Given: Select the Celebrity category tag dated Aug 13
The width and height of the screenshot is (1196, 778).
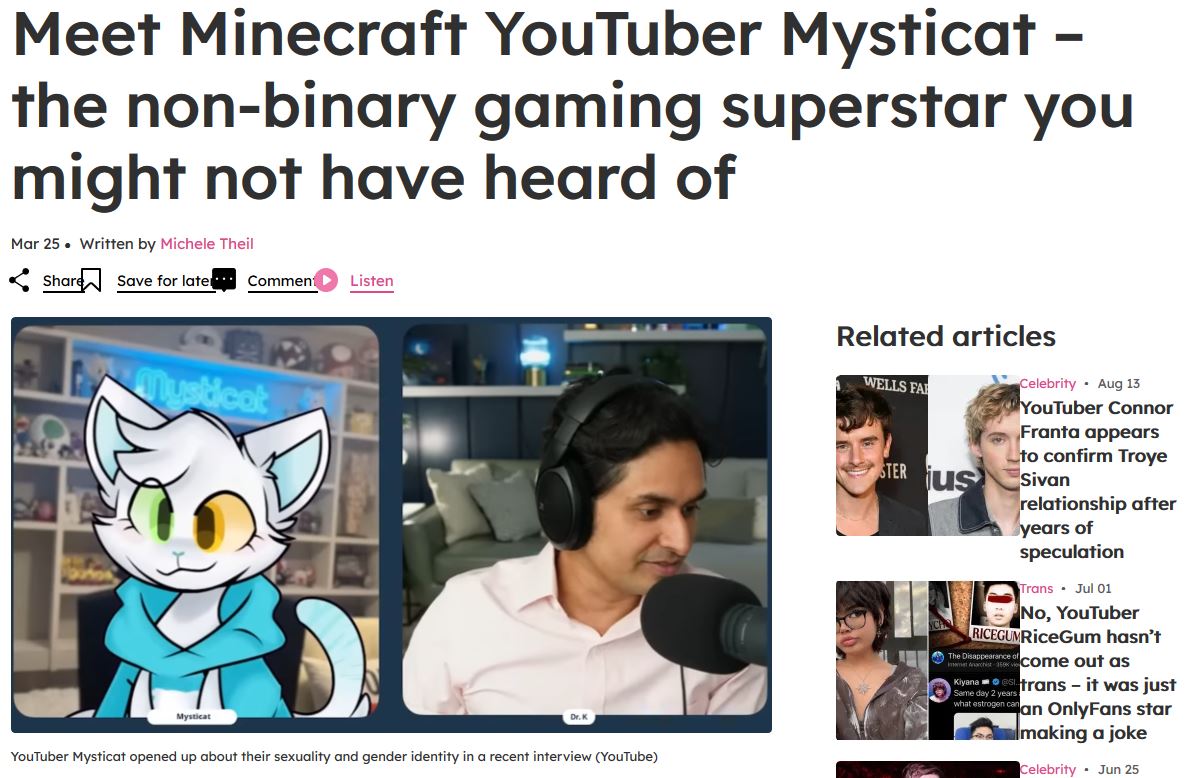Looking at the screenshot, I should [1047, 384].
